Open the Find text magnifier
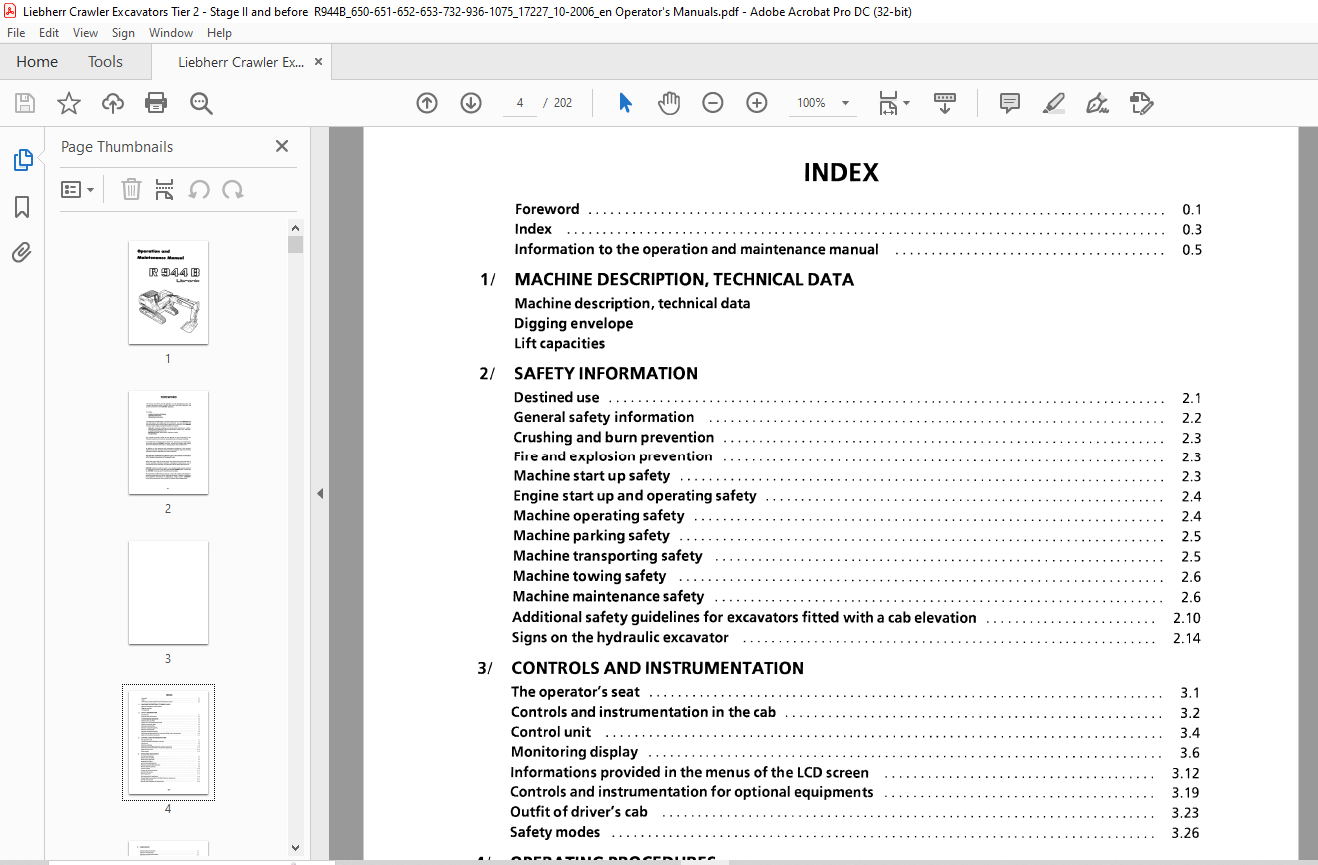The width and height of the screenshot is (1318, 865). (201, 103)
